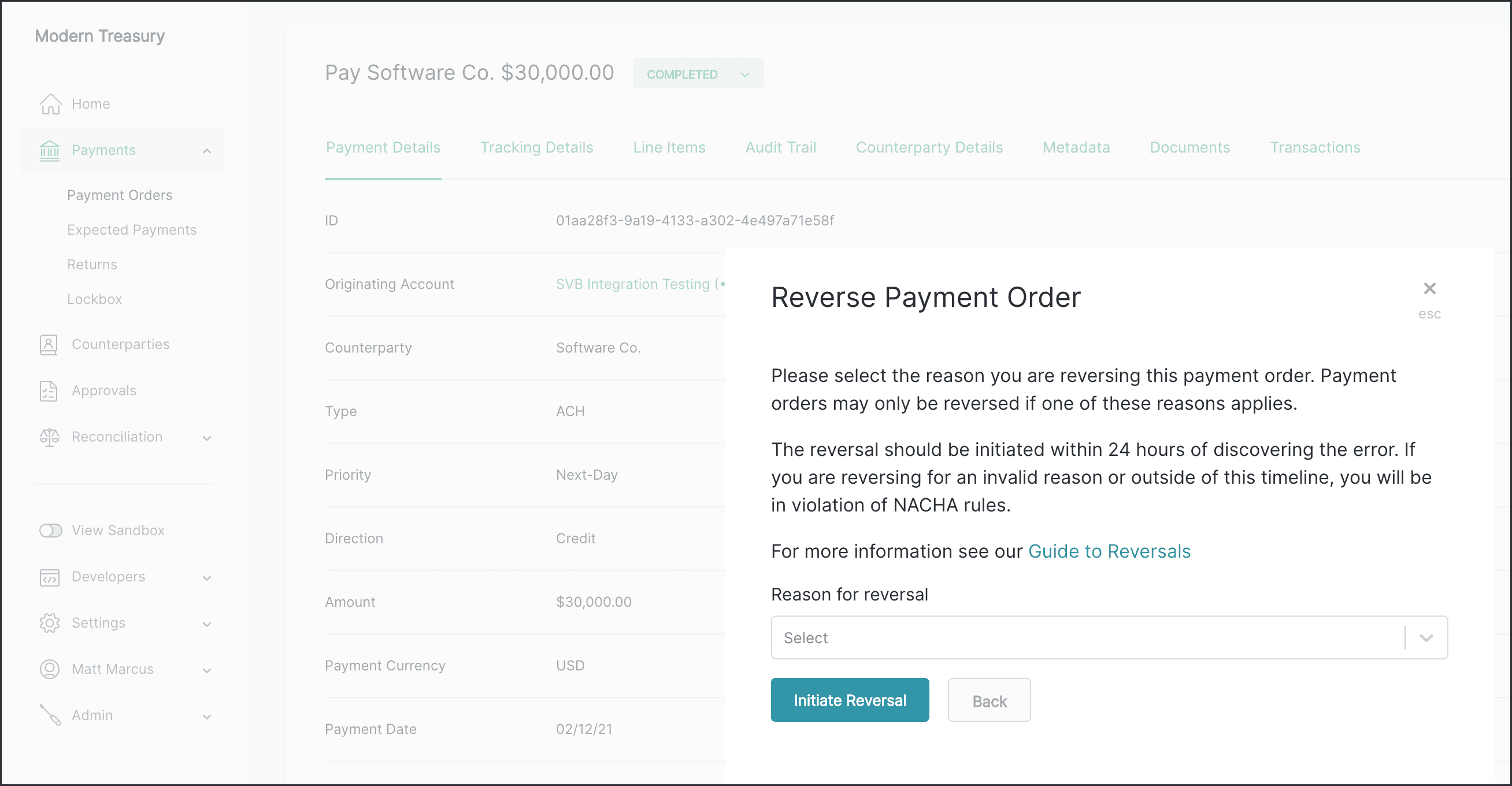Click the Matt Marcus profile avatar icon

(x=49, y=669)
